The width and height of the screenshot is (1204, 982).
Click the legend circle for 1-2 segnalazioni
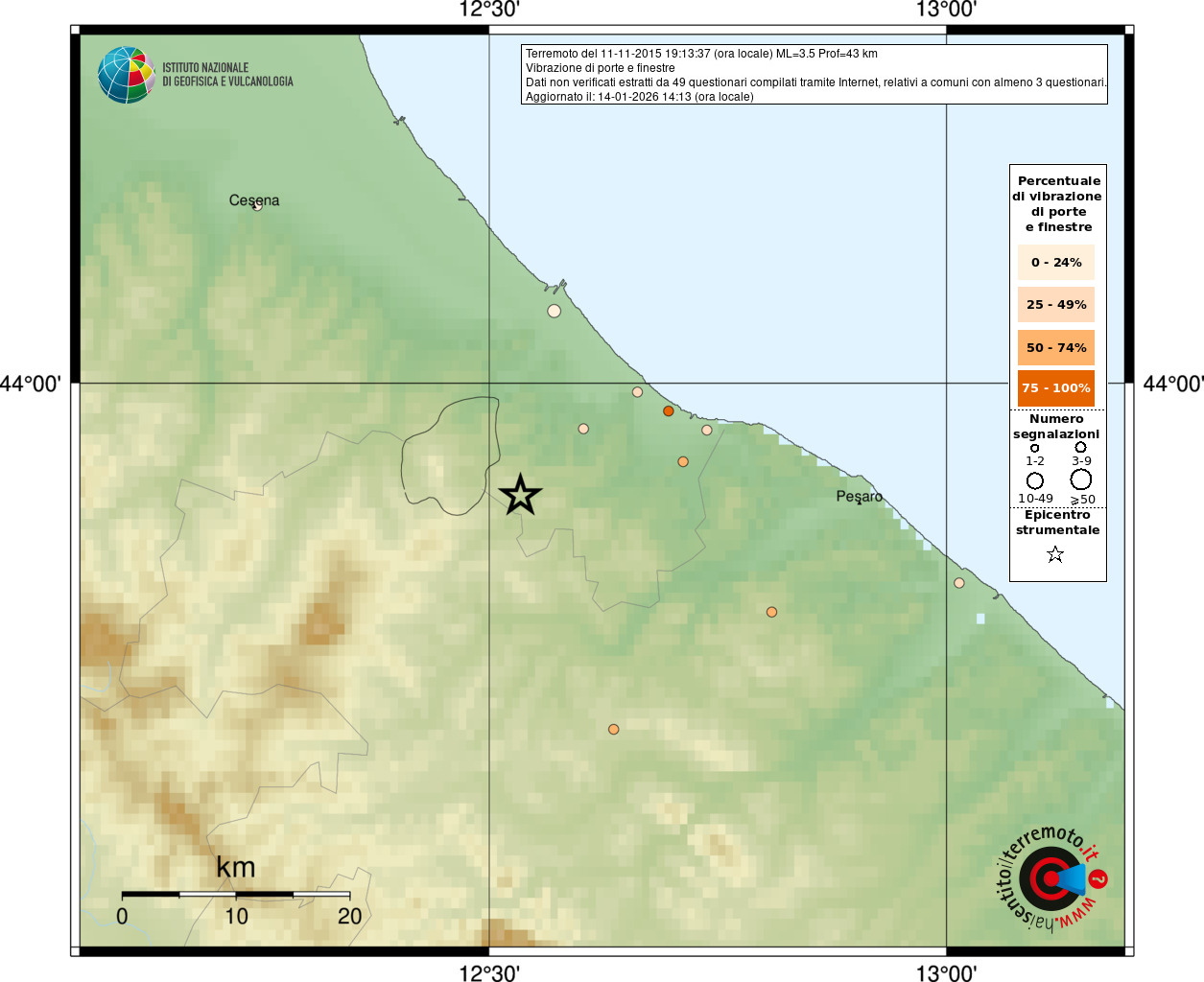point(1034,448)
